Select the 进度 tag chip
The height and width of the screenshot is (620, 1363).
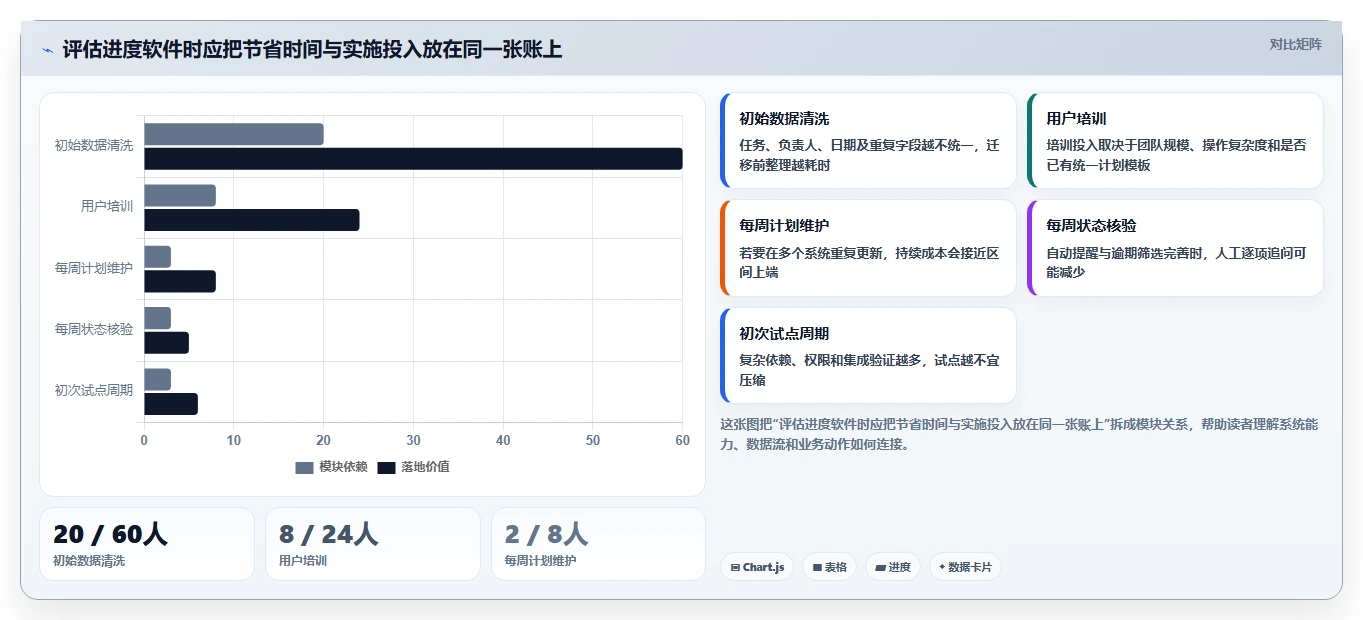point(893,567)
